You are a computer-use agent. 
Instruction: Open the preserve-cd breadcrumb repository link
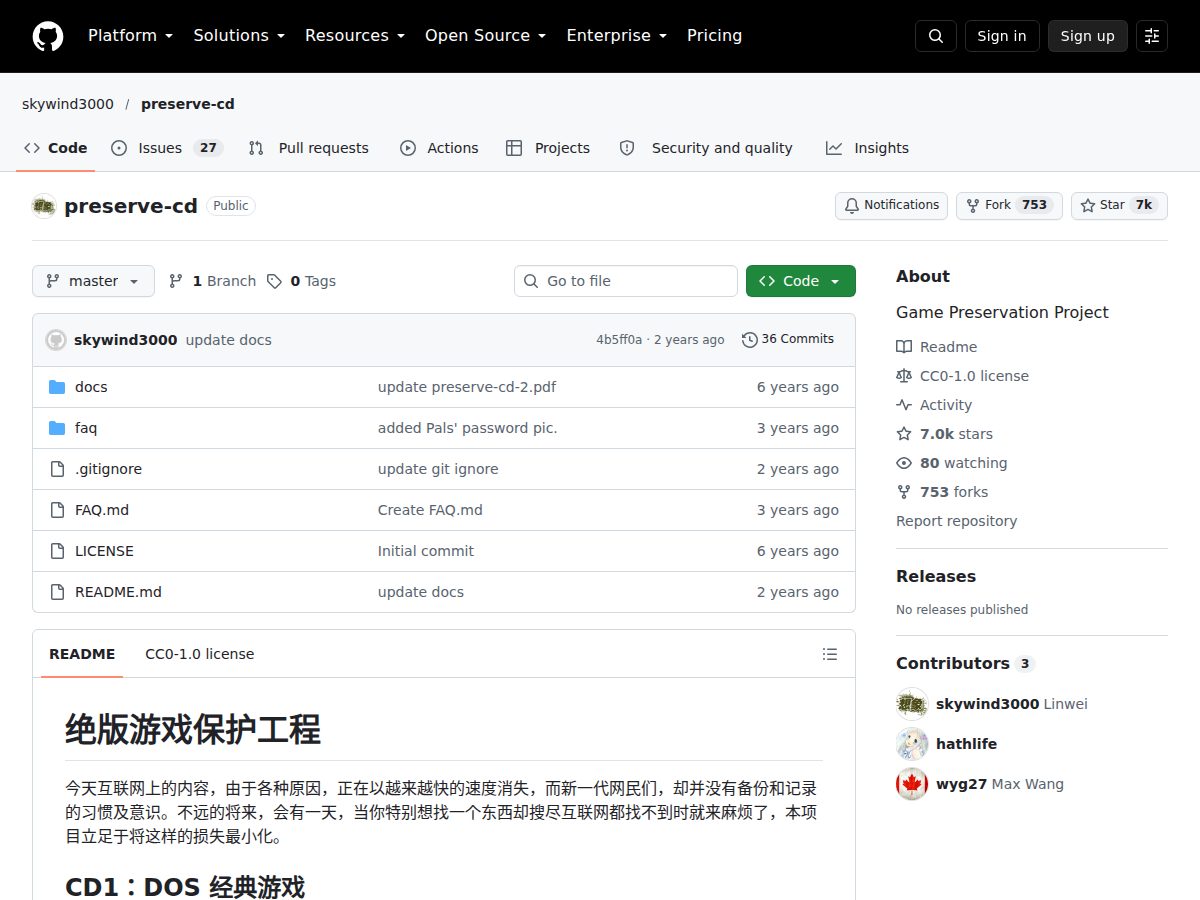188,104
